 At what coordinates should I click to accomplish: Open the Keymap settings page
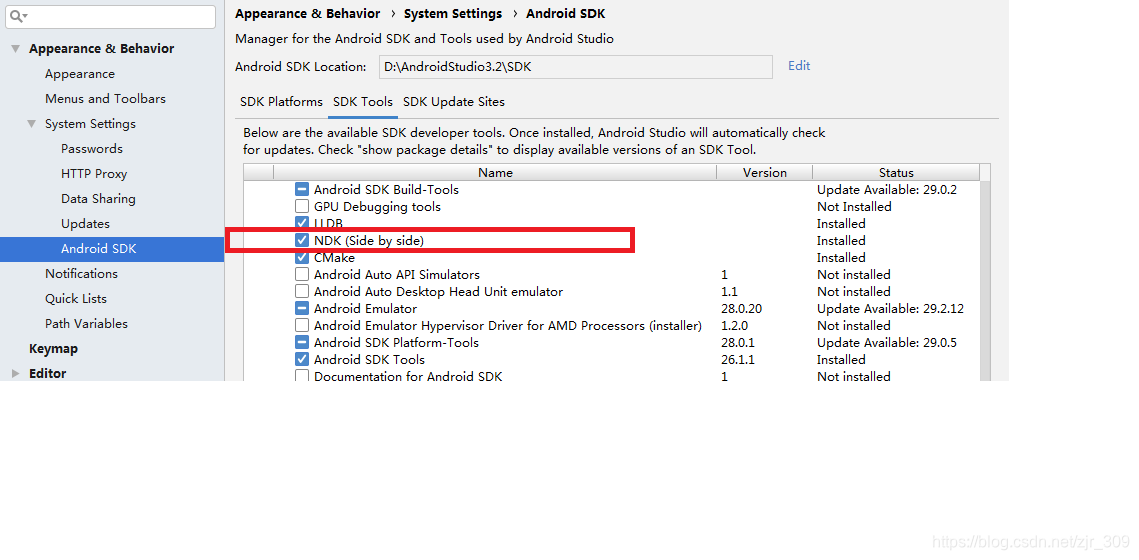click(53, 349)
